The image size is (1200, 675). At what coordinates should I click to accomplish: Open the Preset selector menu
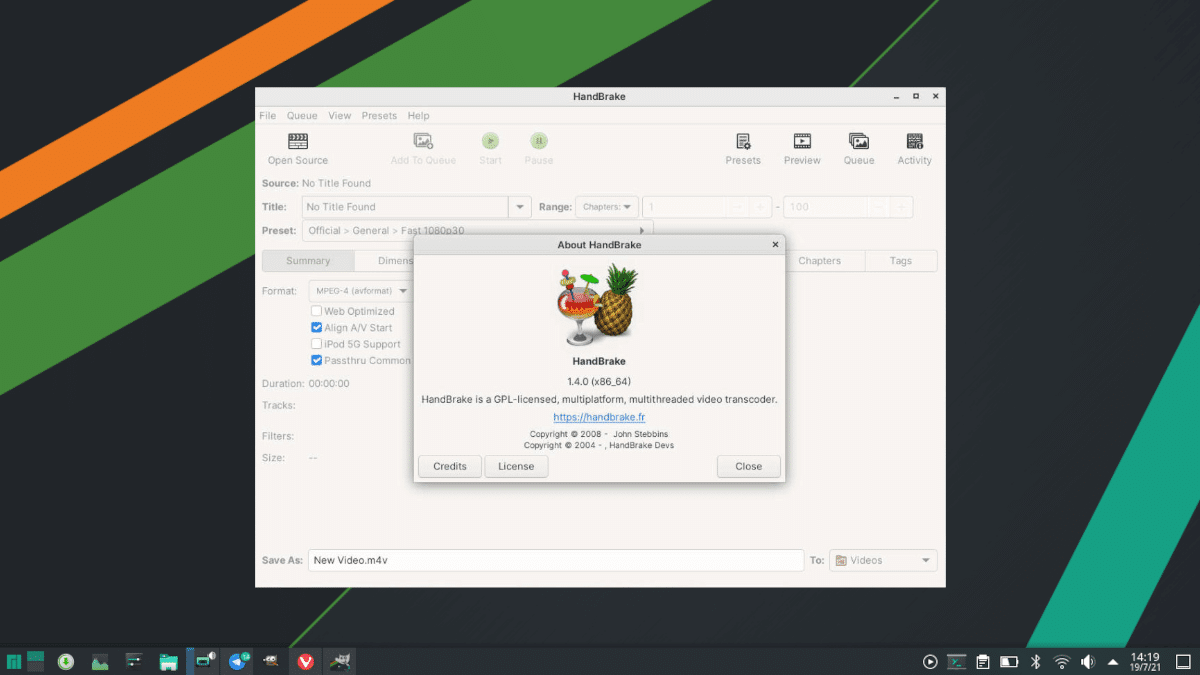pos(477,231)
